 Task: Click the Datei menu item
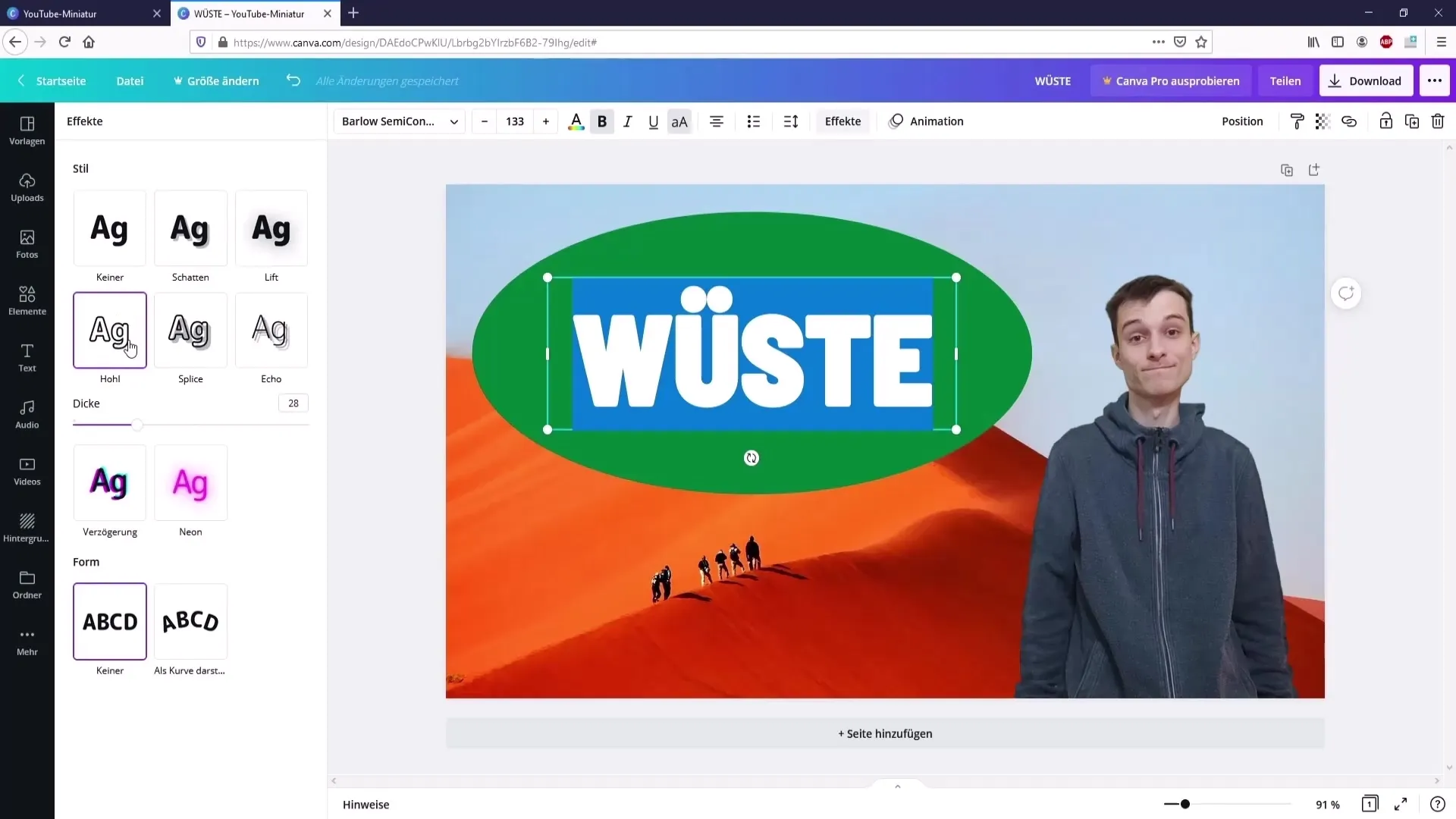point(130,80)
